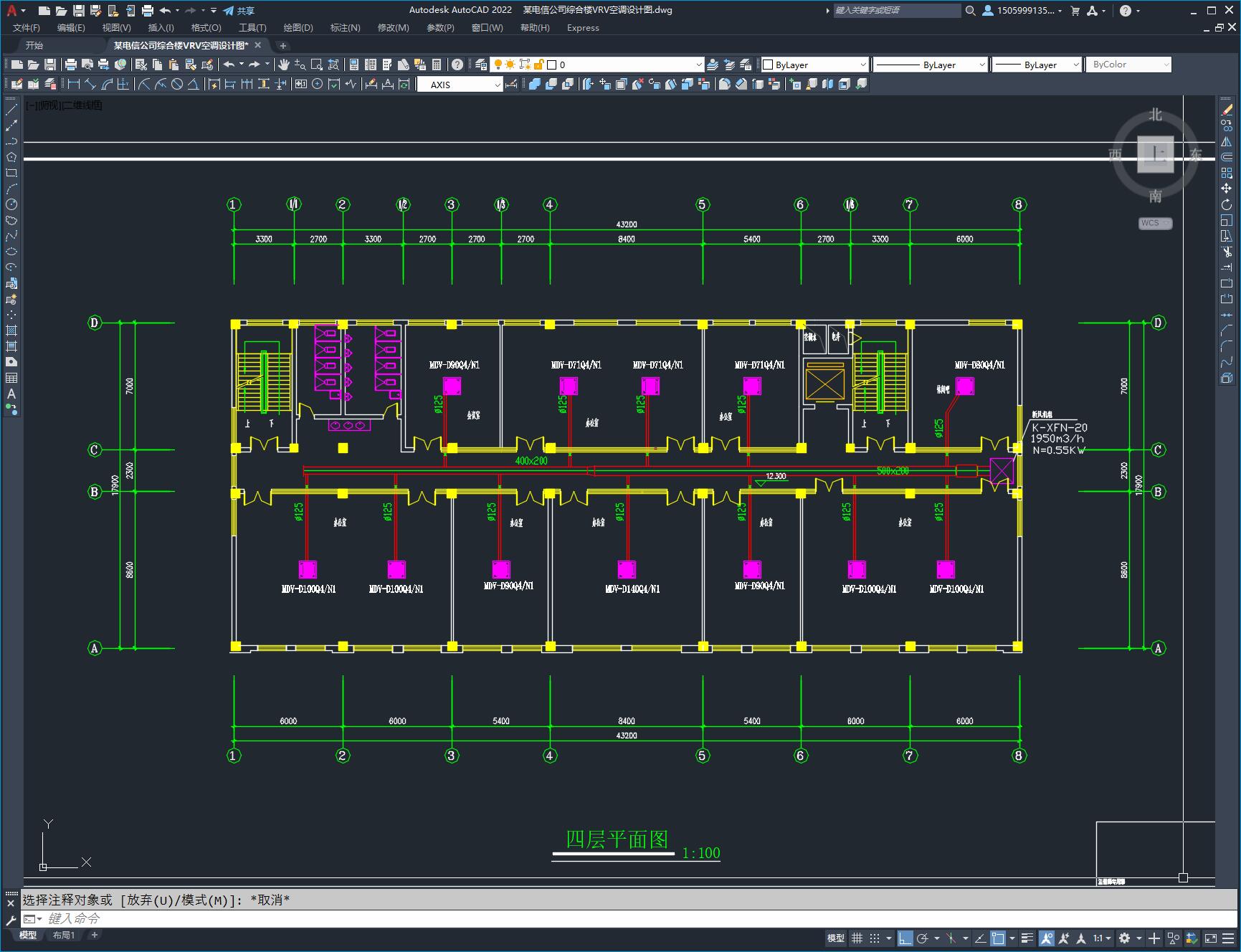This screenshot has width=1241, height=952.
Task: Open the Layer Properties Manager icon
Action: (481, 65)
